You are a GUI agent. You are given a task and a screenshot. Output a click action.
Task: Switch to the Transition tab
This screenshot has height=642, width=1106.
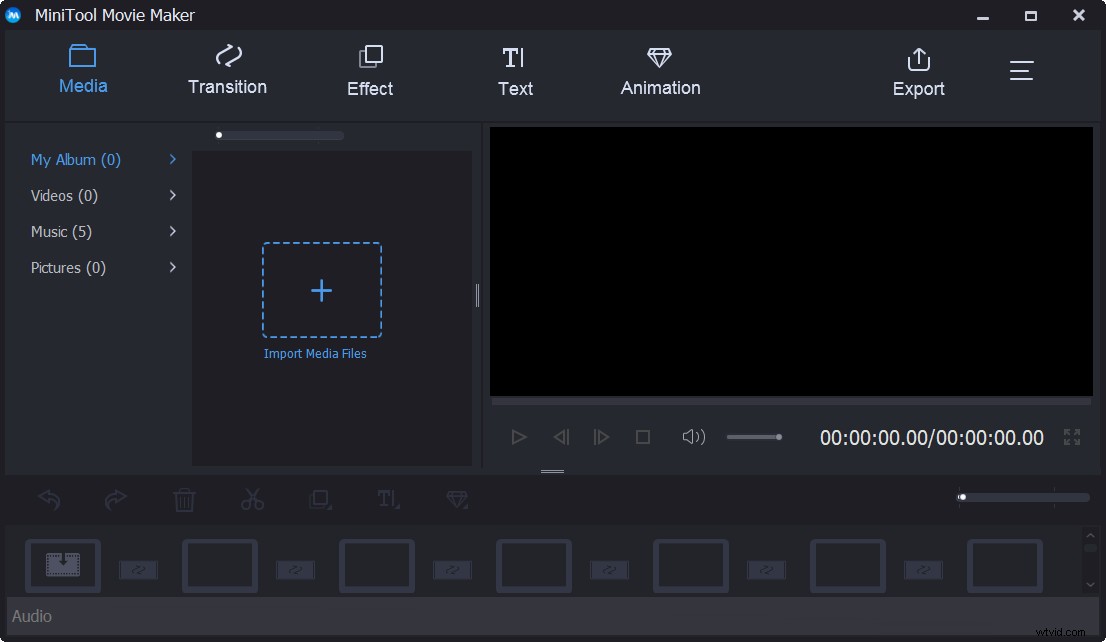click(227, 70)
